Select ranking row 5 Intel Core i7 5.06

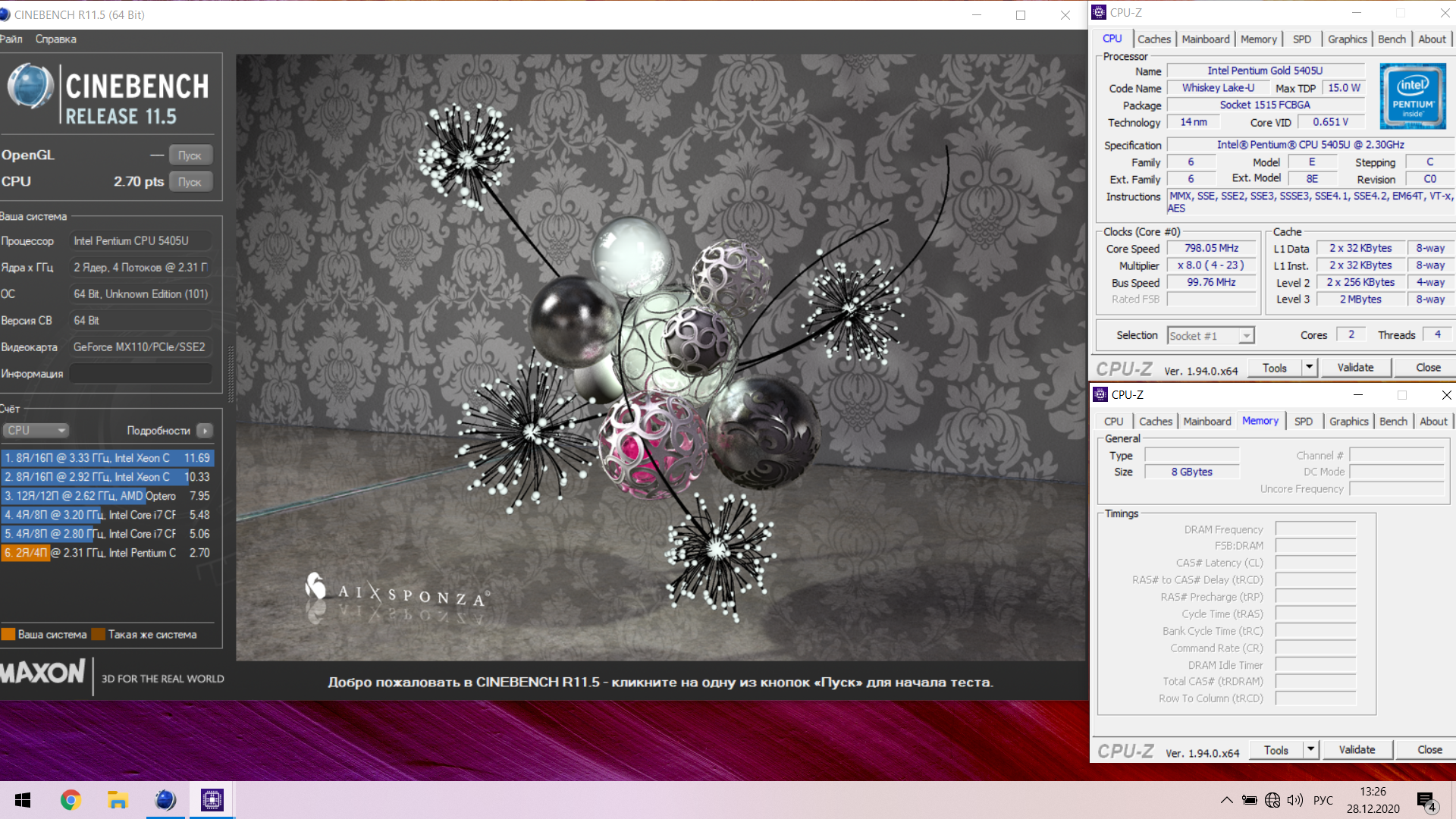click(x=107, y=534)
